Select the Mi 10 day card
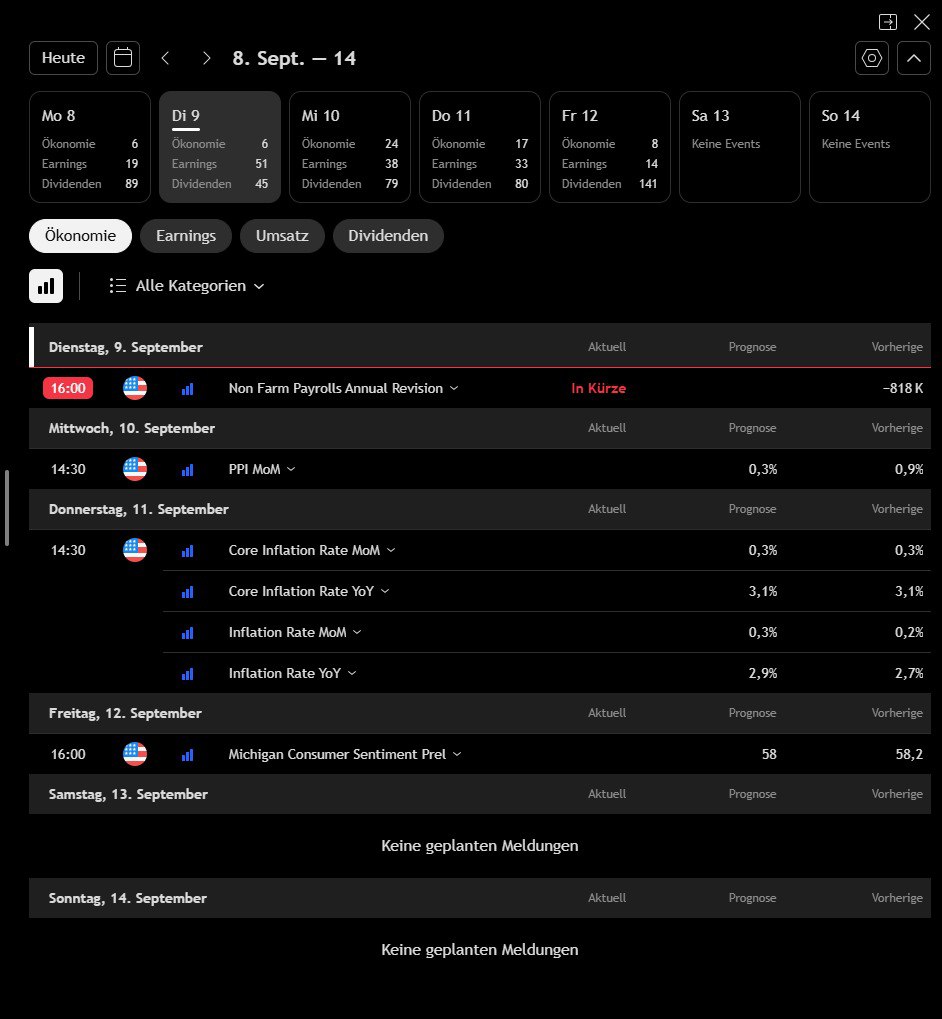Image resolution: width=942 pixels, height=1019 pixels. pyautogui.click(x=350, y=147)
